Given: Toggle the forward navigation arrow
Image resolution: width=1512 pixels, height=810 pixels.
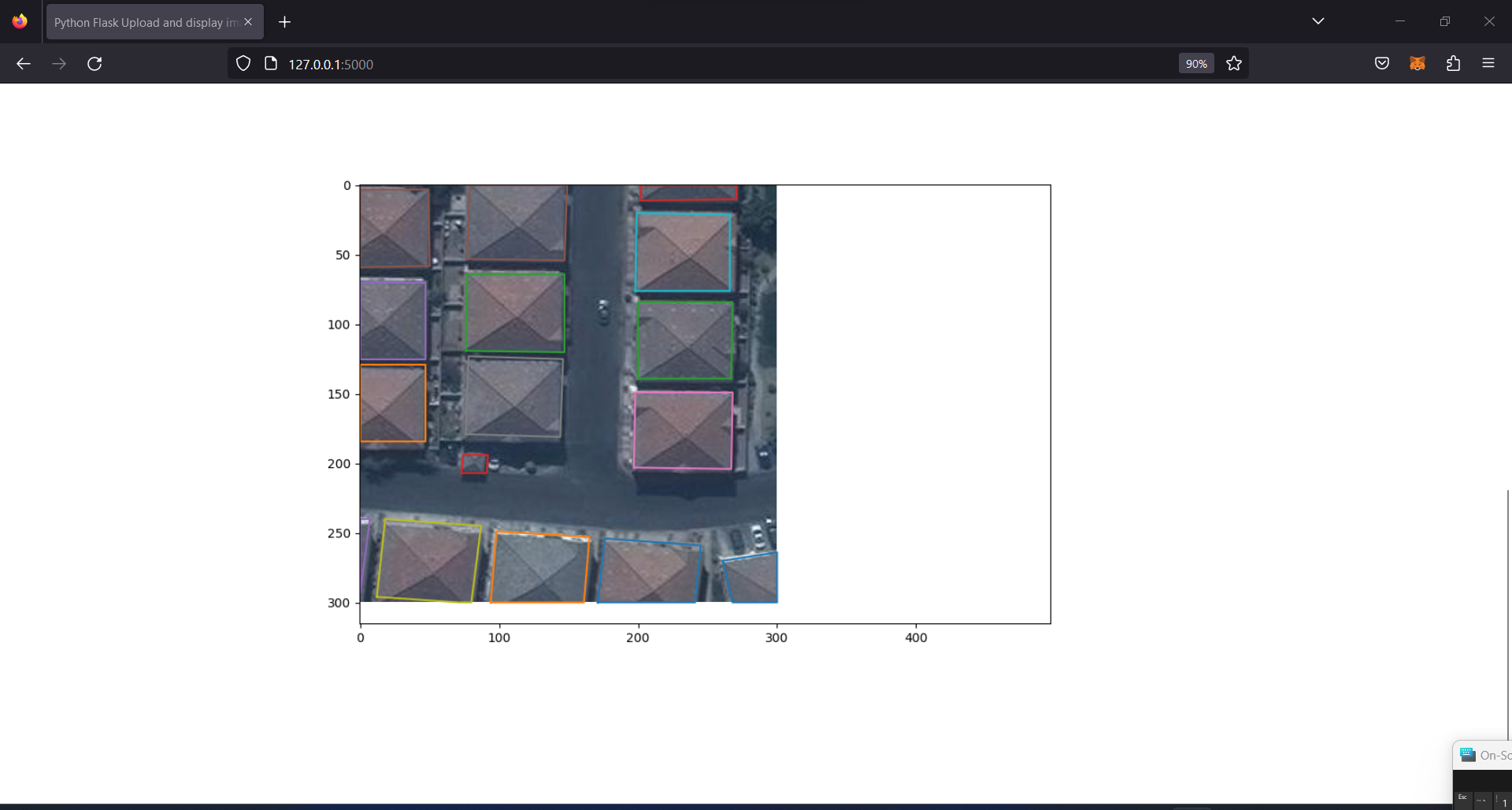Looking at the screenshot, I should (x=59, y=64).
